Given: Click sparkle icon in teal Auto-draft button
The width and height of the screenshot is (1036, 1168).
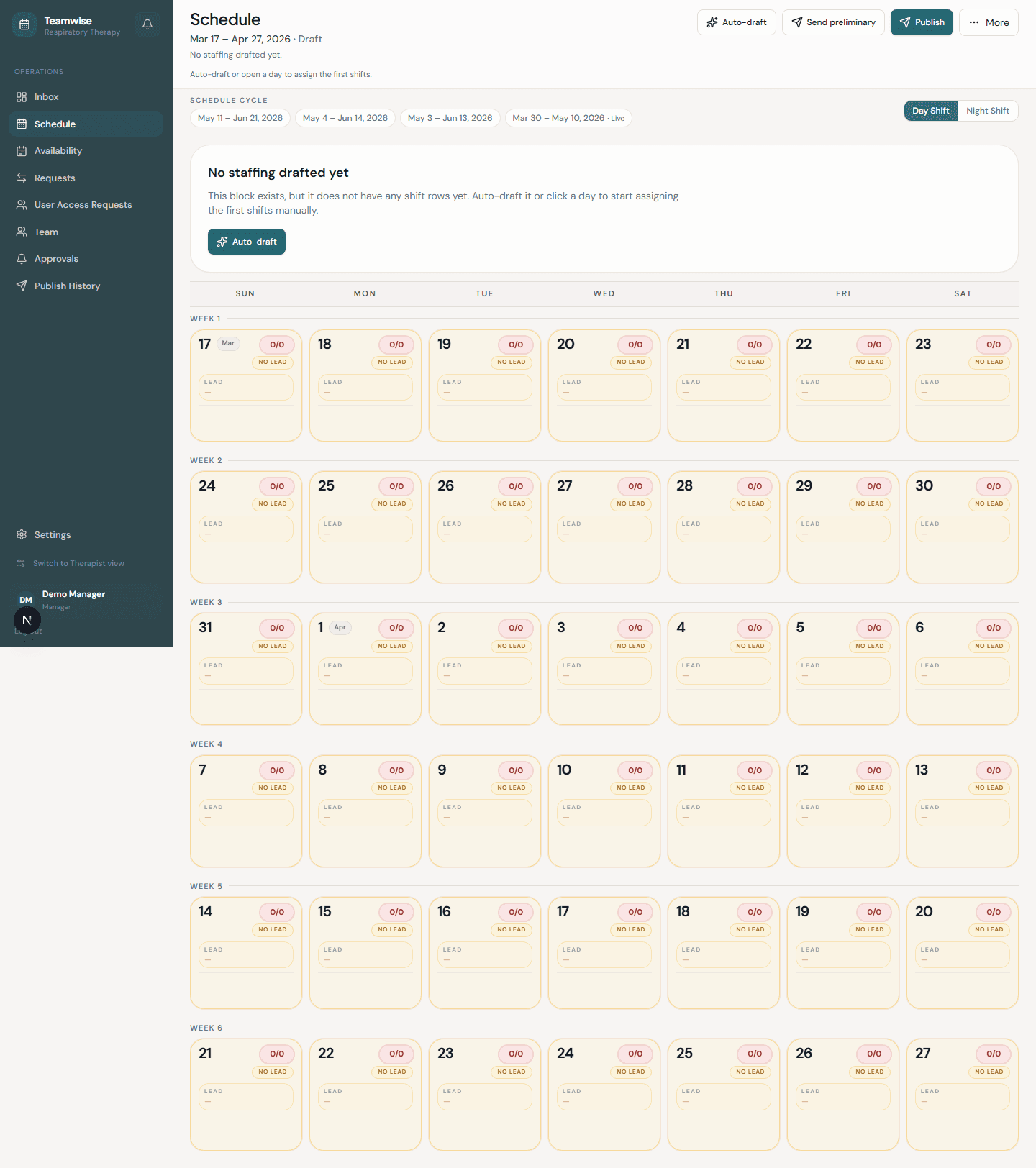Looking at the screenshot, I should coord(222,242).
